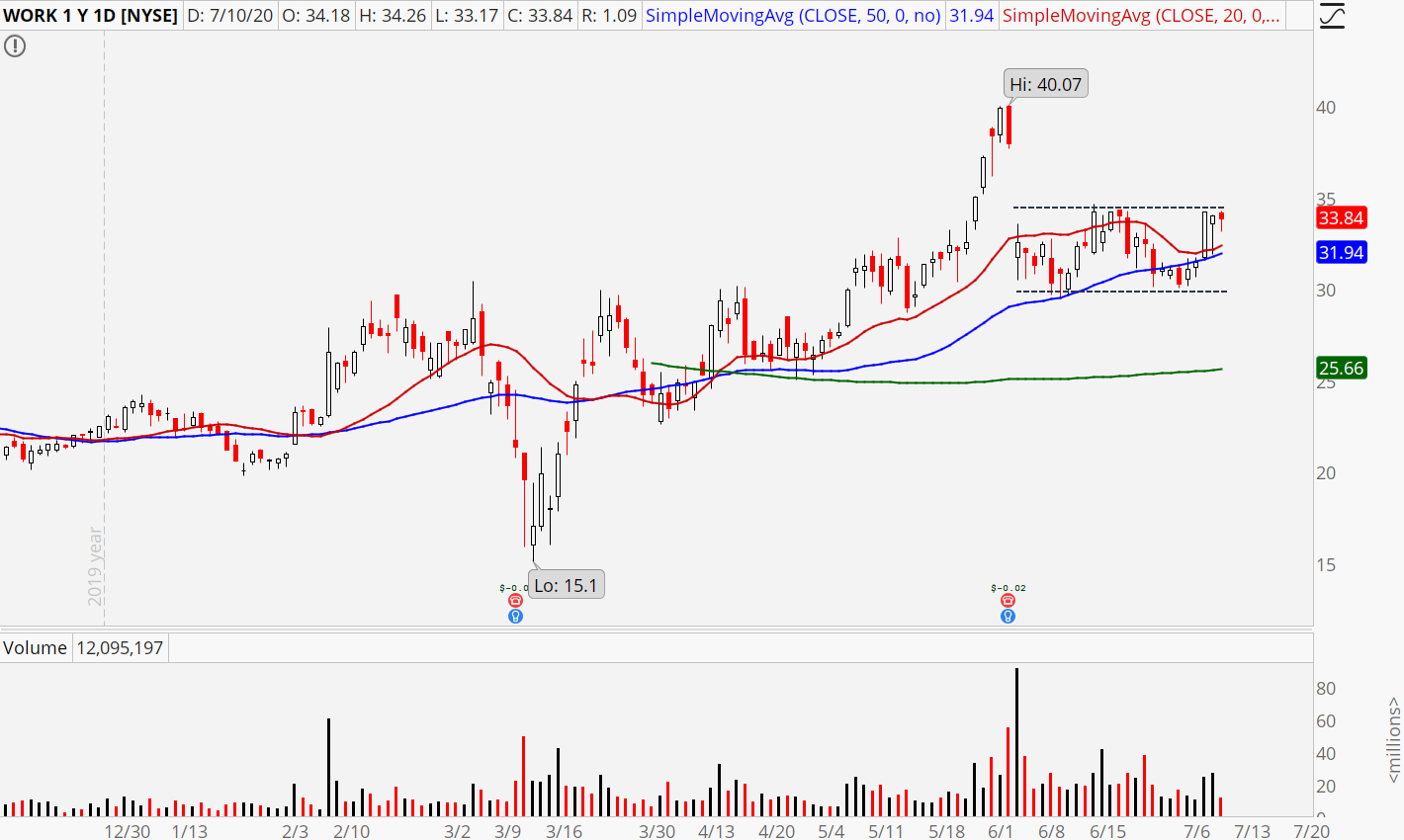Select the blue 31.94 moving average price label
The width and height of the screenshot is (1404, 840).
point(1342,253)
